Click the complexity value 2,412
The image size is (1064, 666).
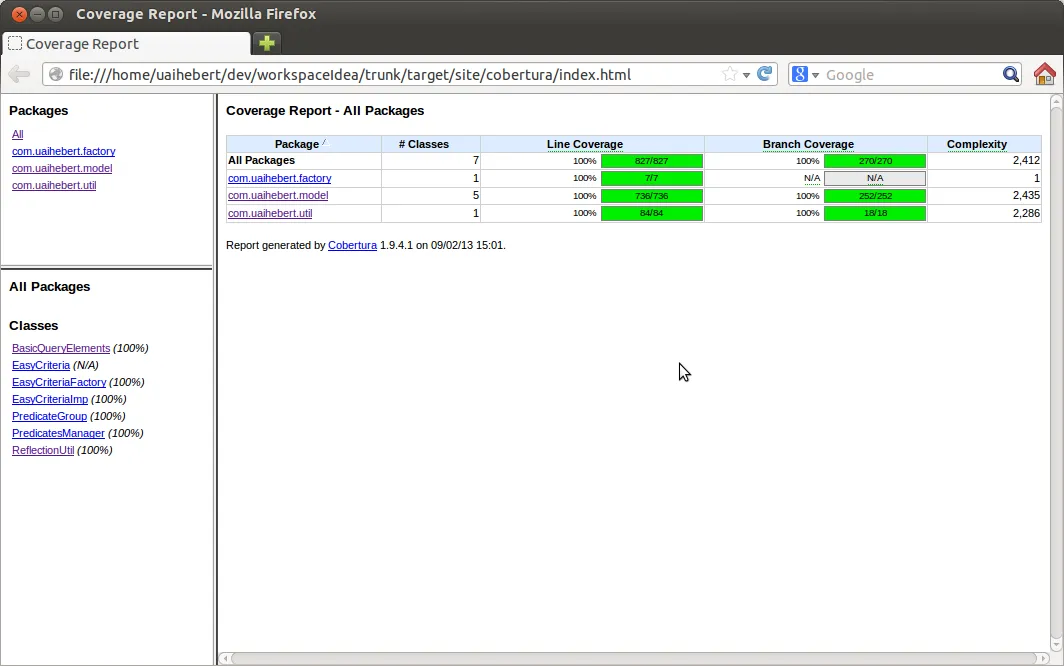(x=1026, y=160)
